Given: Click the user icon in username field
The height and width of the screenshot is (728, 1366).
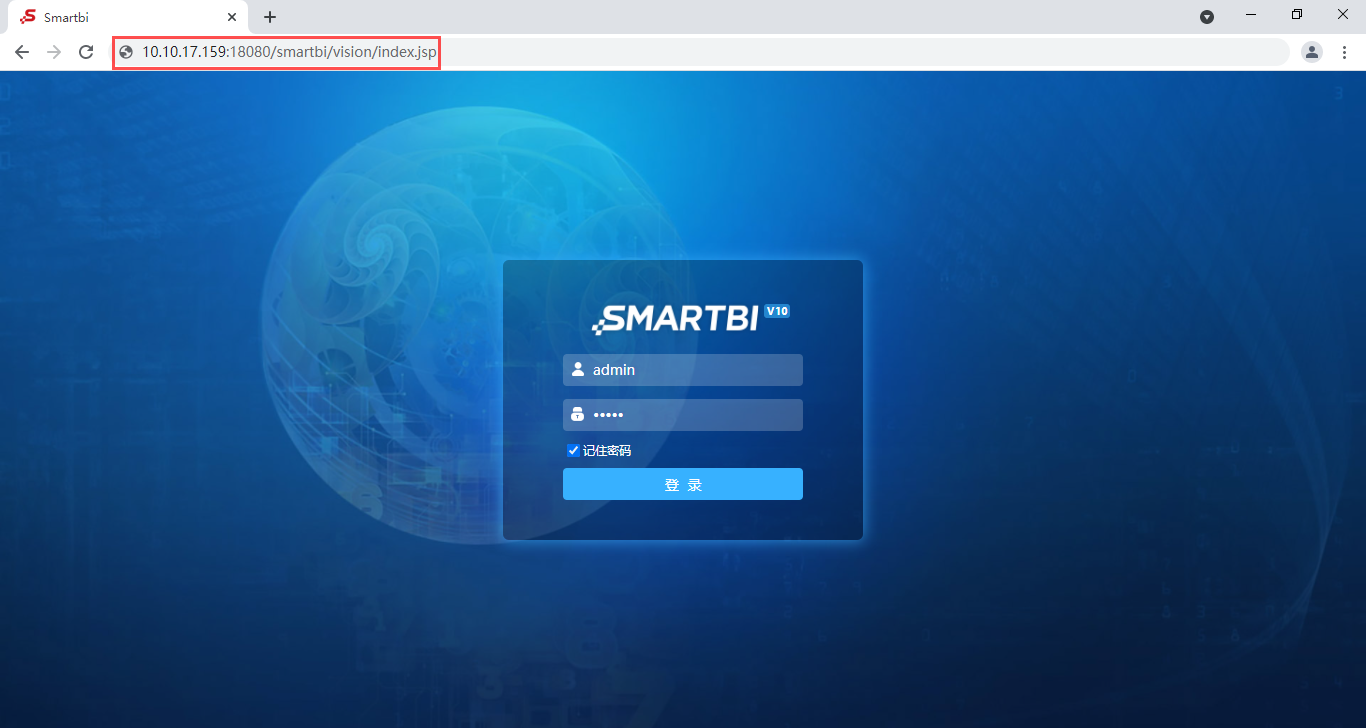Looking at the screenshot, I should click(578, 369).
